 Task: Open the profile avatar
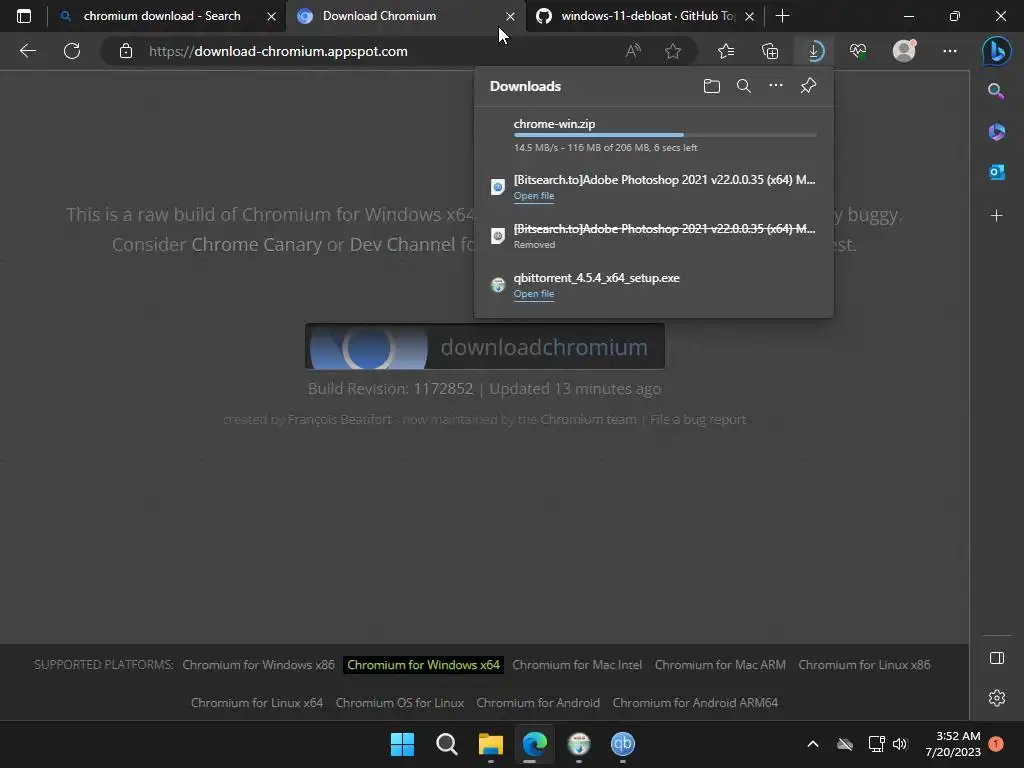click(904, 50)
